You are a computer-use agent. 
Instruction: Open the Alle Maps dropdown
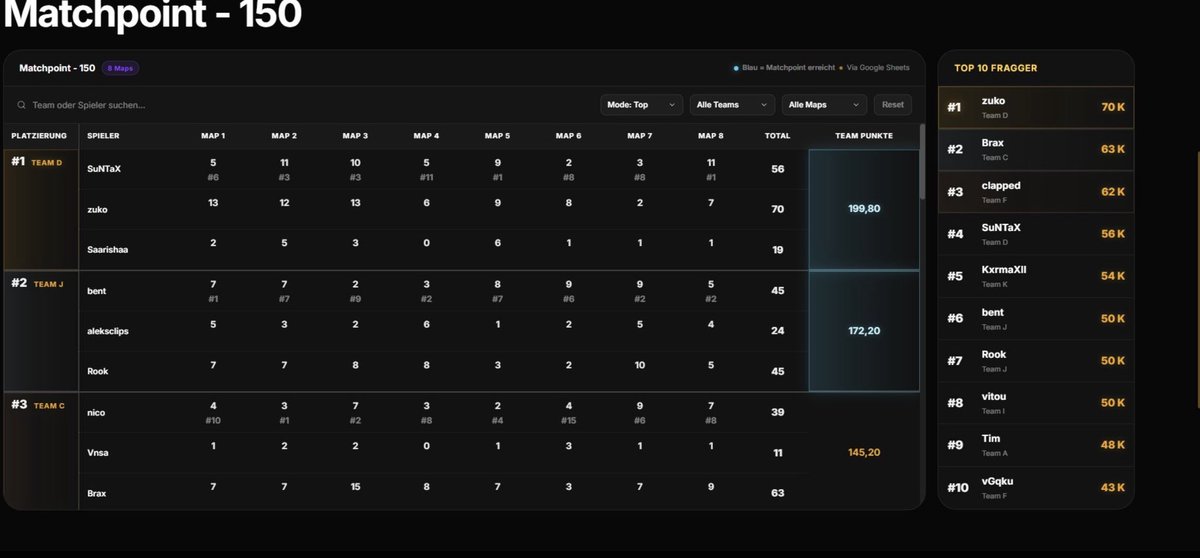(x=825, y=105)
